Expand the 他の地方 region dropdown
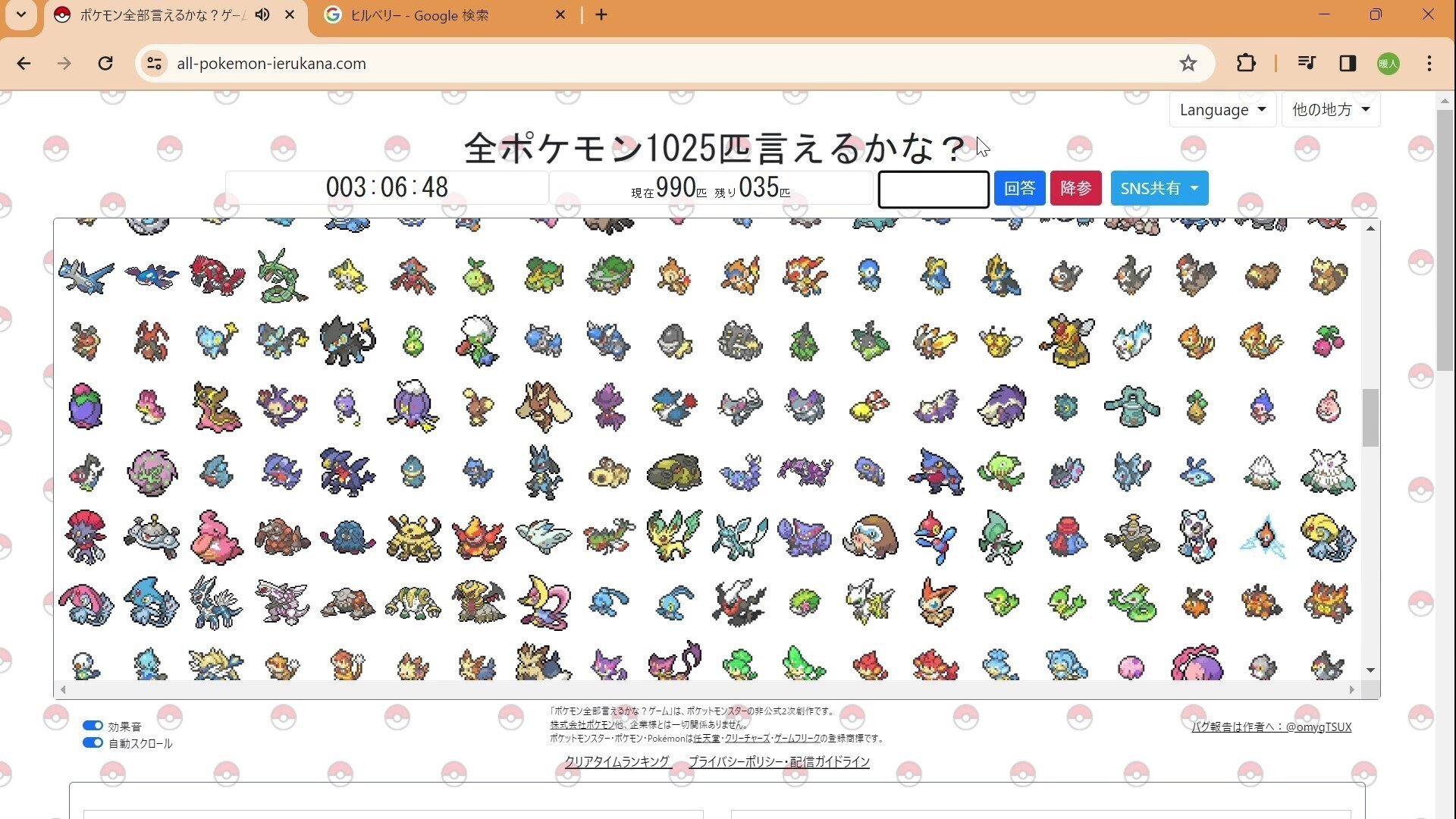1456x819 pixels. 1329,110
